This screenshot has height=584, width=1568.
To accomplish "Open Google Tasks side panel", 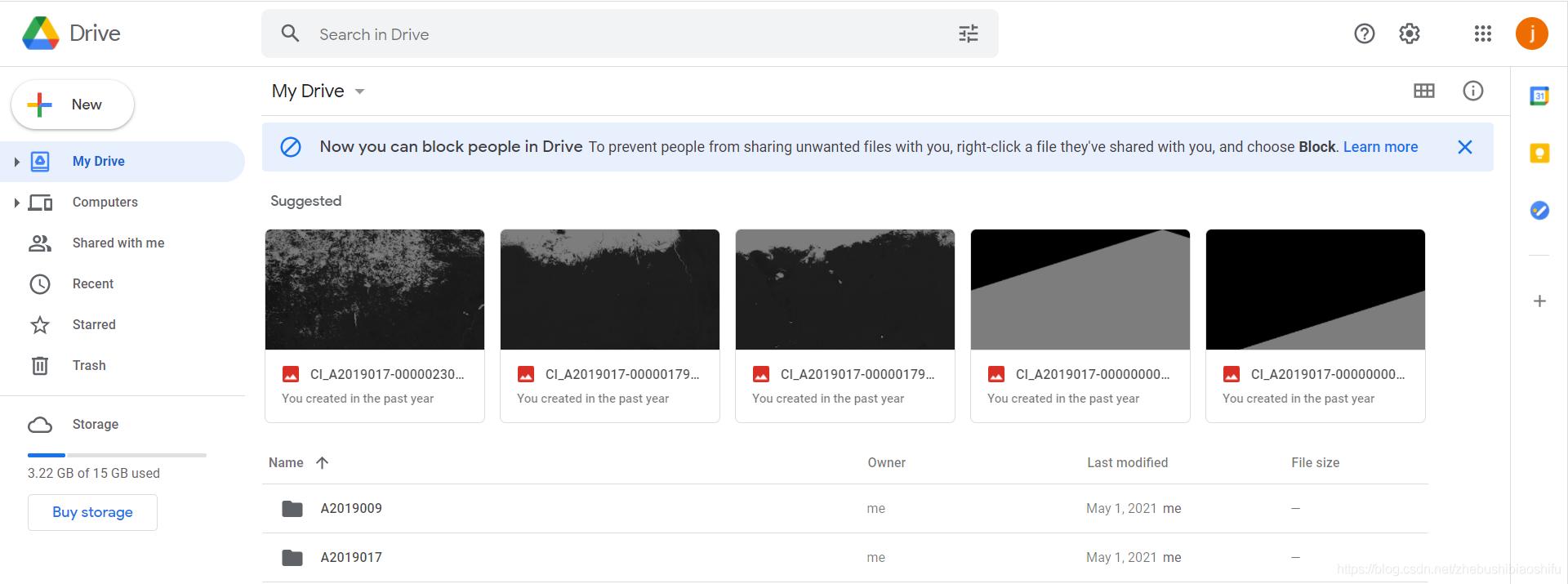I will [1539, 211].
